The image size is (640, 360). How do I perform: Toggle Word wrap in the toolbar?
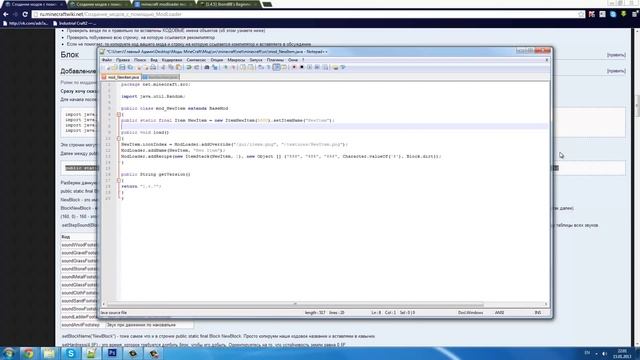point(260,67)
